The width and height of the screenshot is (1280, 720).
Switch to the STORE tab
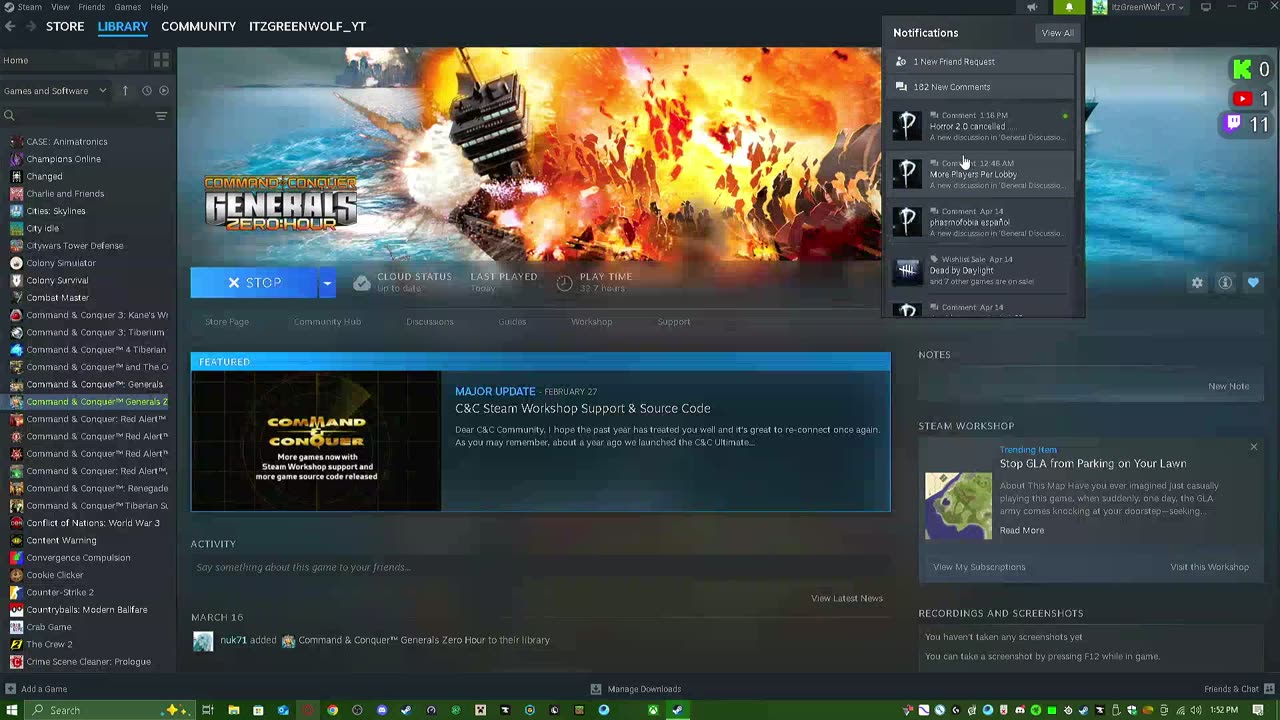65,26
